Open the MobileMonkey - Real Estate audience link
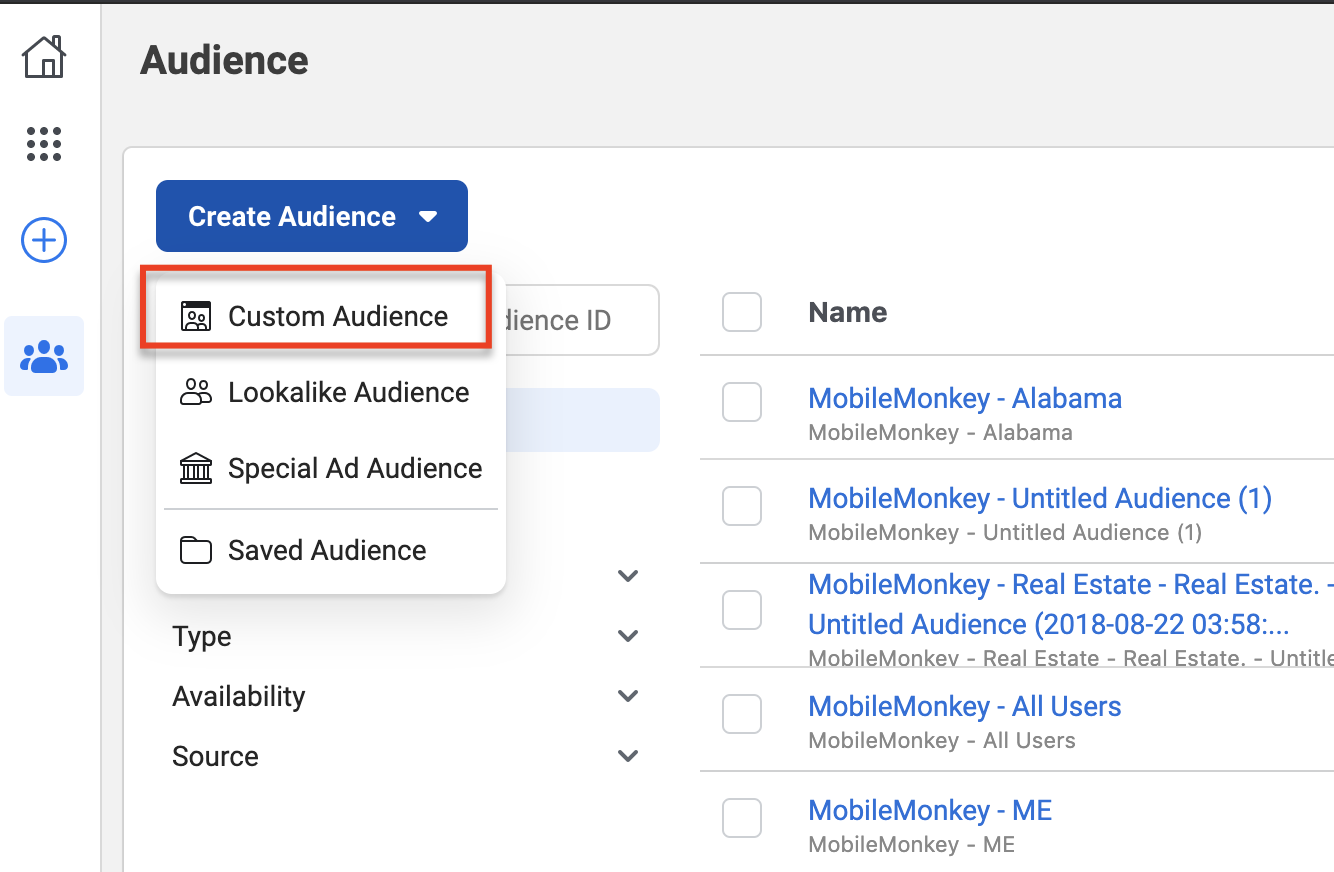Screen dimensions: 1334x872 tap(1071, 604)
